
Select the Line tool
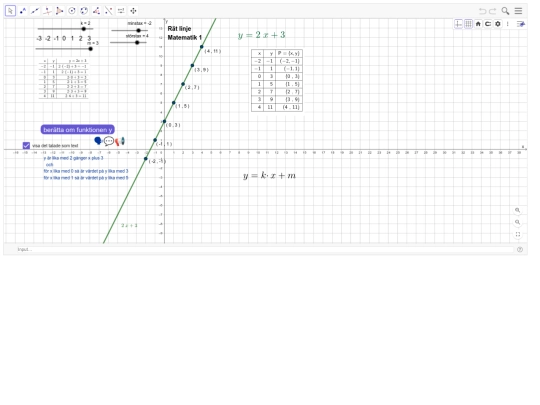(35, 11)
